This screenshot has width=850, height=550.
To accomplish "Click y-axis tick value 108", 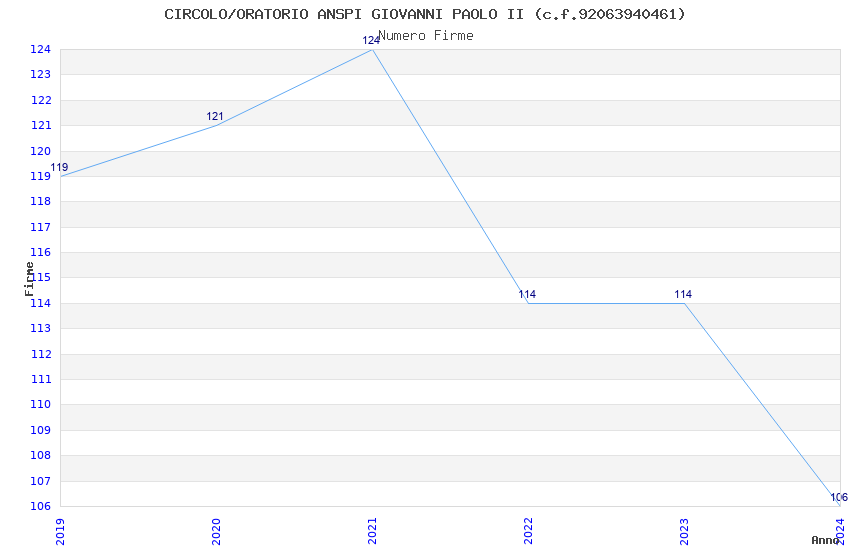I will tap(41, 455).
